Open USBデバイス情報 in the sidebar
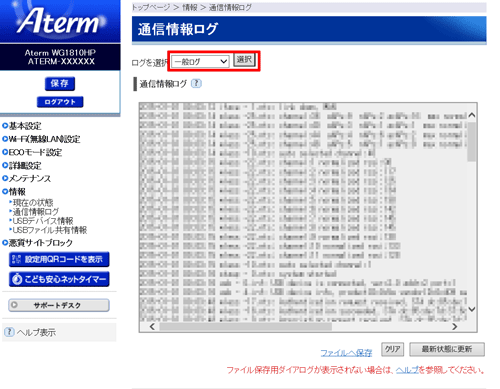 click(43, 221)
